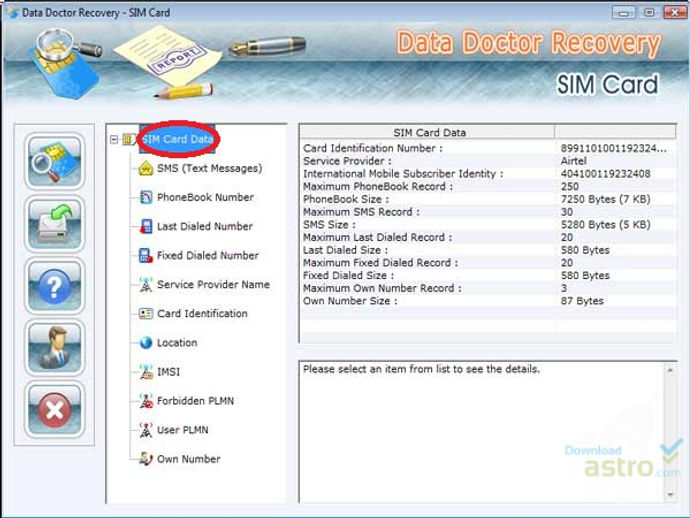Click the Own Number handset icon
690x518 pixels.
pyautogui.click(x=146, y=459)
